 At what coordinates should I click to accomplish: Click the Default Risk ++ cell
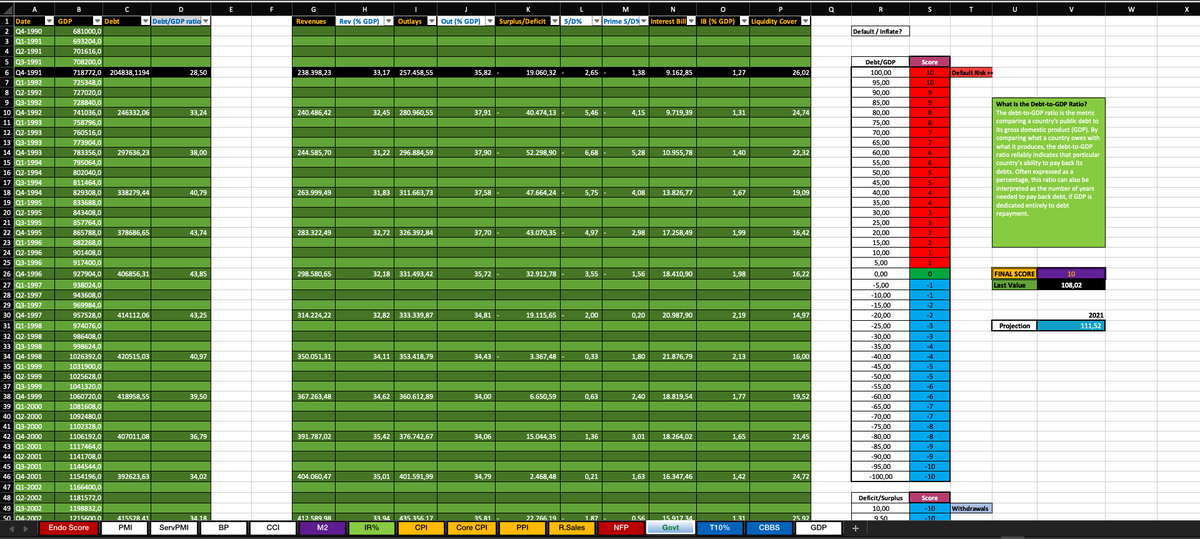(970, 72)
